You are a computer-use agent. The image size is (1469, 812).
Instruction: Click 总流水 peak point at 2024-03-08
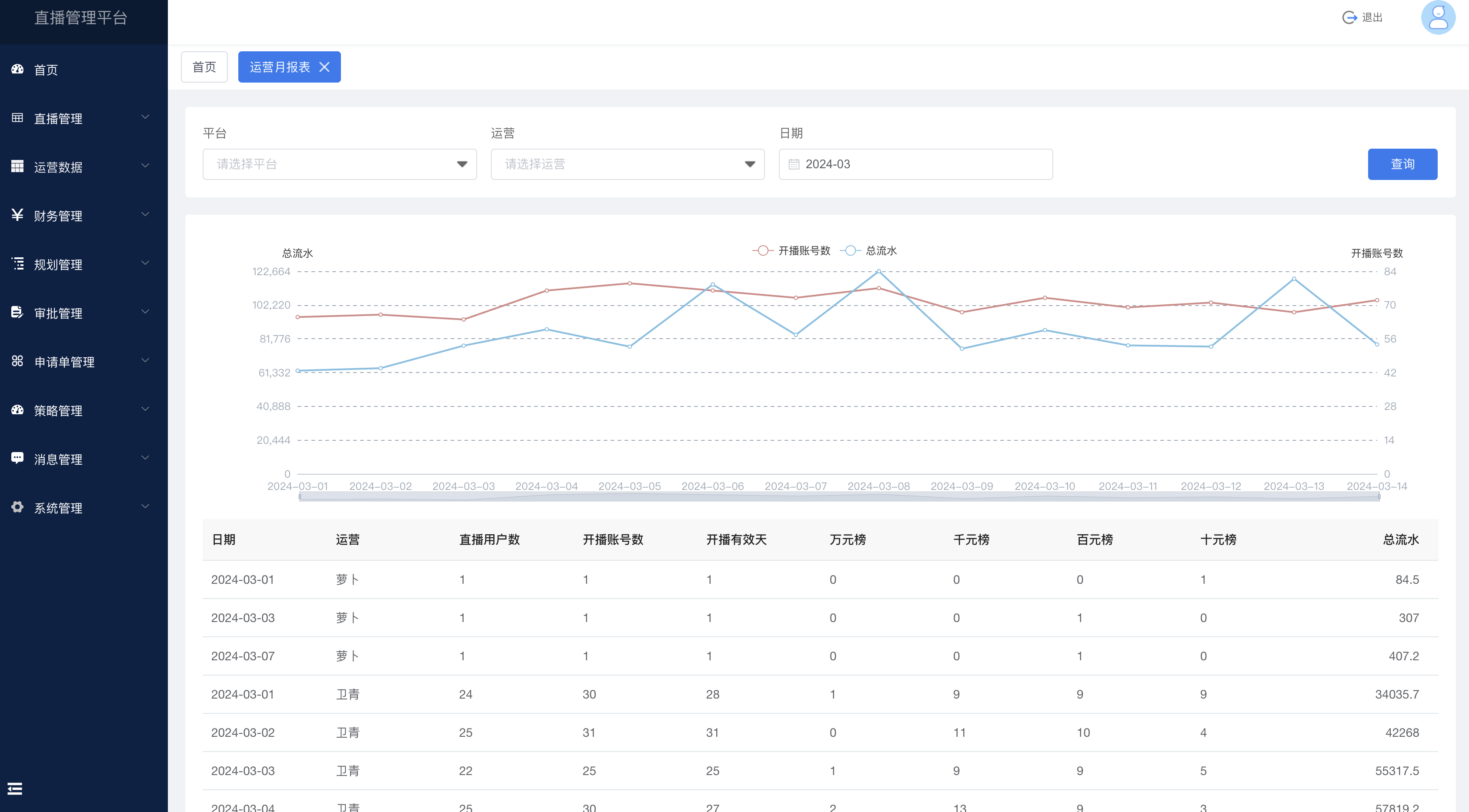coord(879,272)
